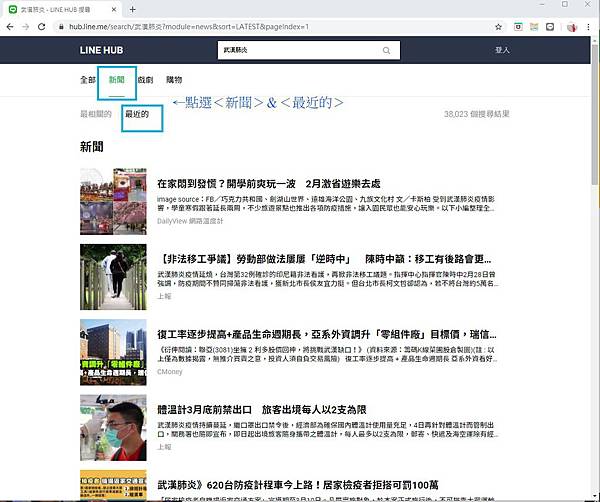Click the address bar URL
Screen dimensions: 600x502
coord(189,27)
